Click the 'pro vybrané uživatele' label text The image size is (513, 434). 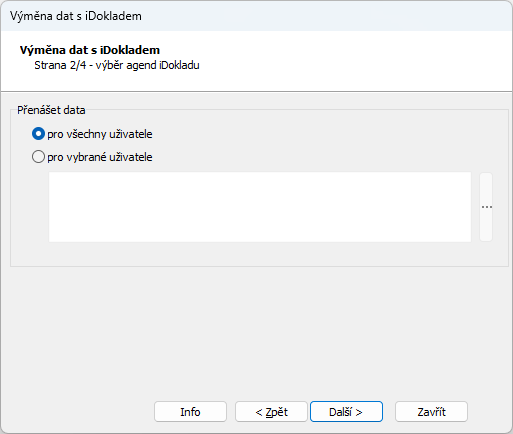(x=100, y=157)
